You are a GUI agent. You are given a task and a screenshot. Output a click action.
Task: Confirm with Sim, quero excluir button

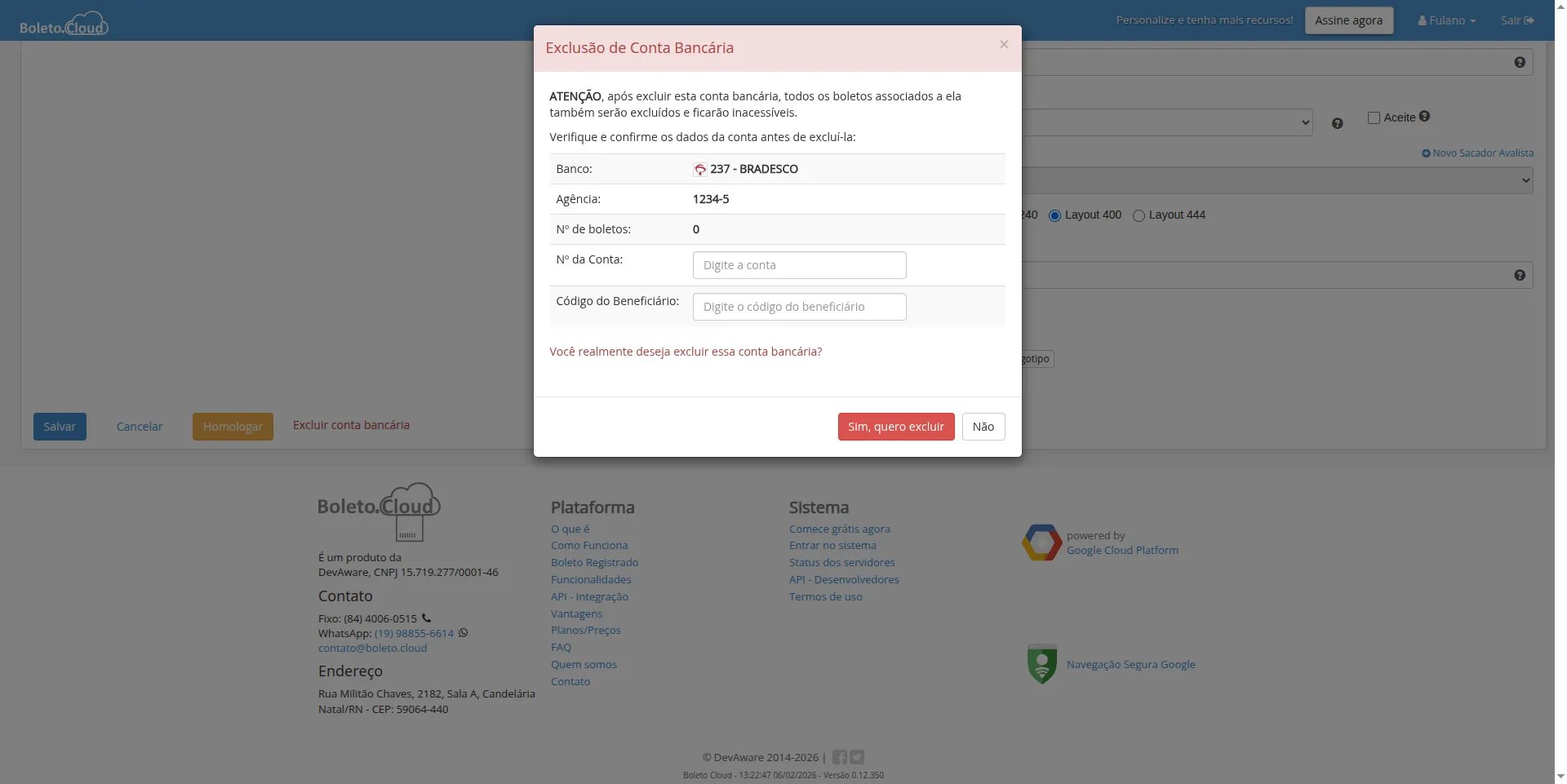pyautogui.click(x=895, y=427)
